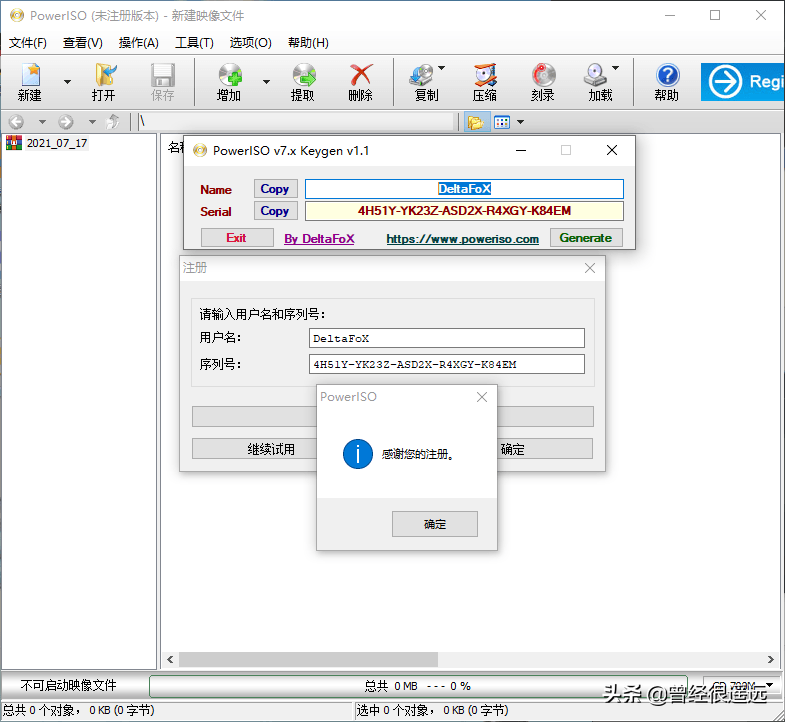Click the blue information icon
The image size is (785, 722).
pos(357,454)
